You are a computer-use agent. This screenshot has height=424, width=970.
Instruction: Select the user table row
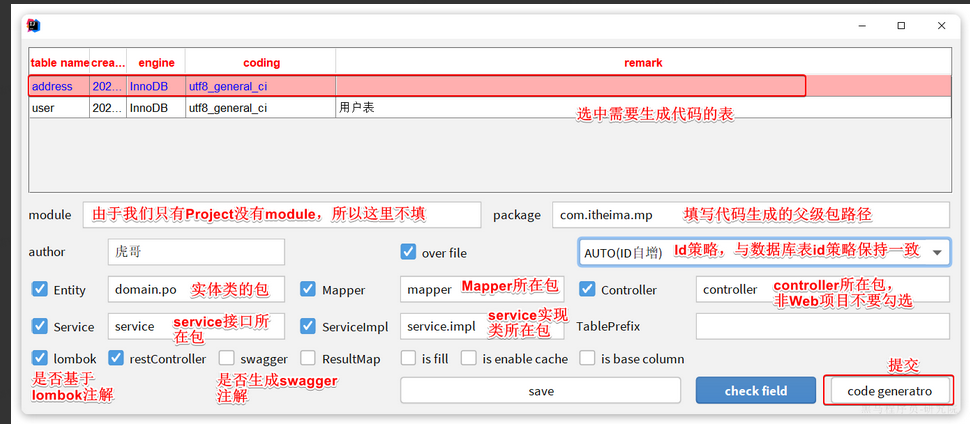pos(490,108)
